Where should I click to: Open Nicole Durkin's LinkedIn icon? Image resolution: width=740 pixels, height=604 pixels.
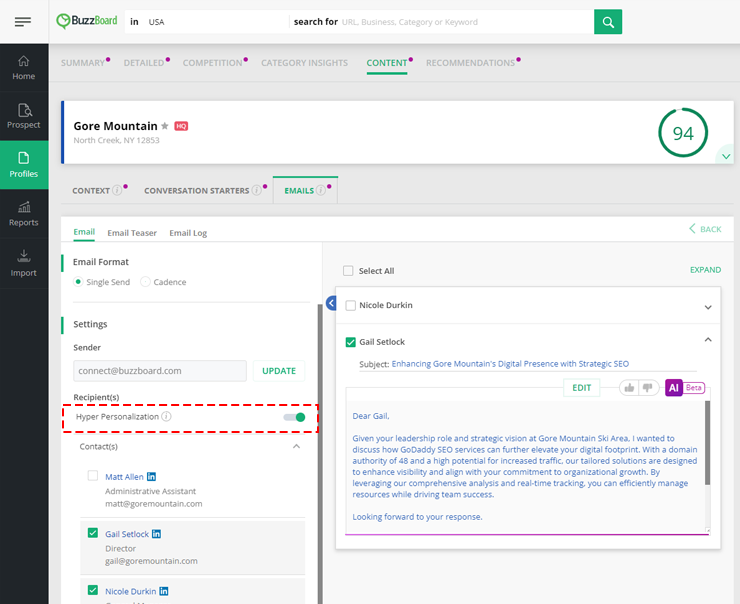[x=164, y=591]
